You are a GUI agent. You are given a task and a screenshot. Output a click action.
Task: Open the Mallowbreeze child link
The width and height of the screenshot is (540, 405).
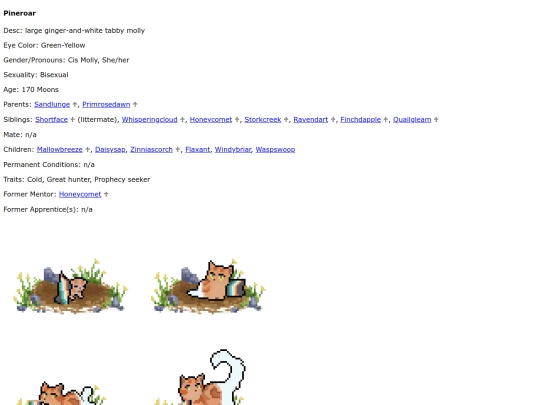(x=60, y=149)
